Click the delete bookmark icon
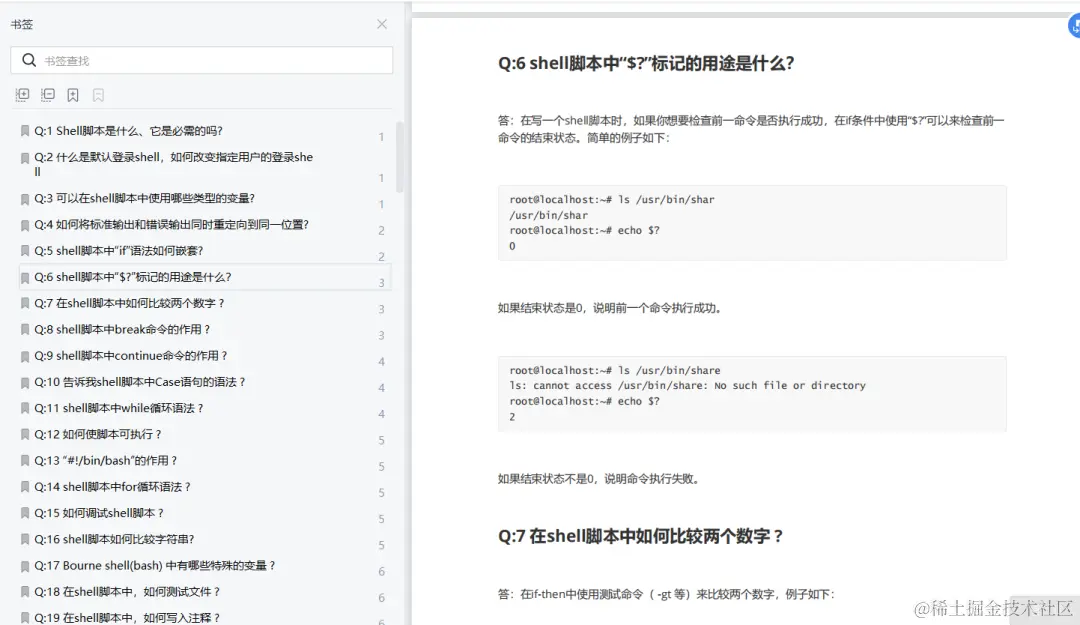 pos(98,95)
